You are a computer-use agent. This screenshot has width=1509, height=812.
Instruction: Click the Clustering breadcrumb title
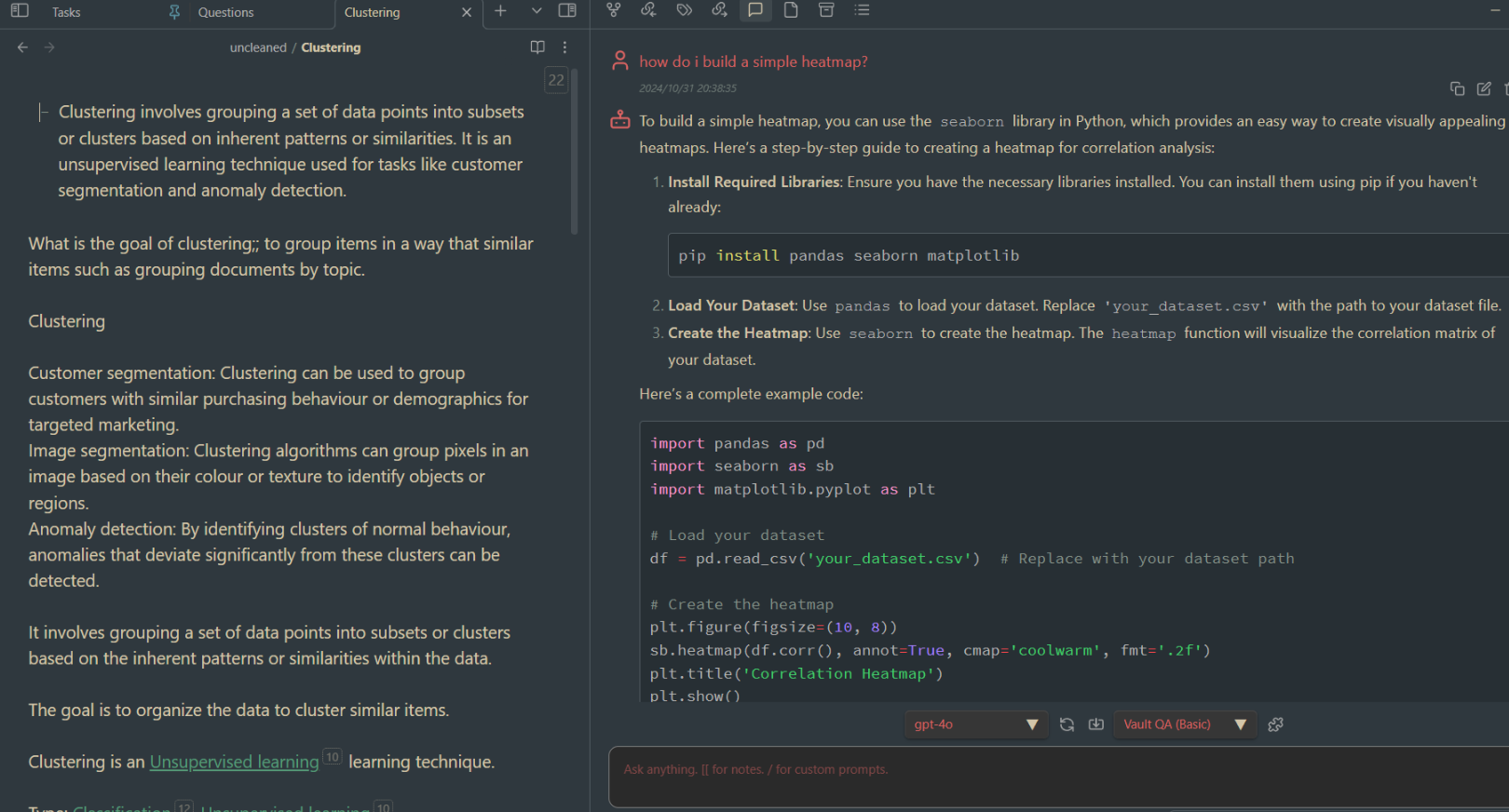(x=331, y=47)
